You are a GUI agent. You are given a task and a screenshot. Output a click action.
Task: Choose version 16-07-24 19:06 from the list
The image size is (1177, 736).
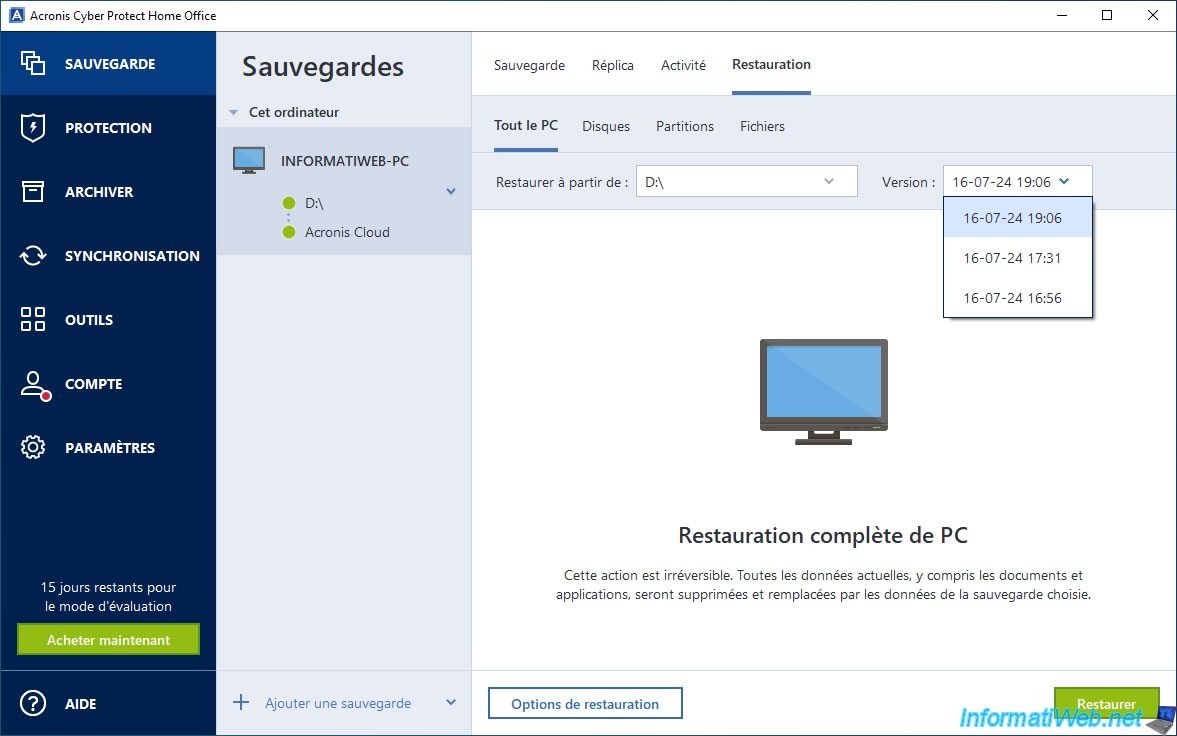pos(1018,218)
